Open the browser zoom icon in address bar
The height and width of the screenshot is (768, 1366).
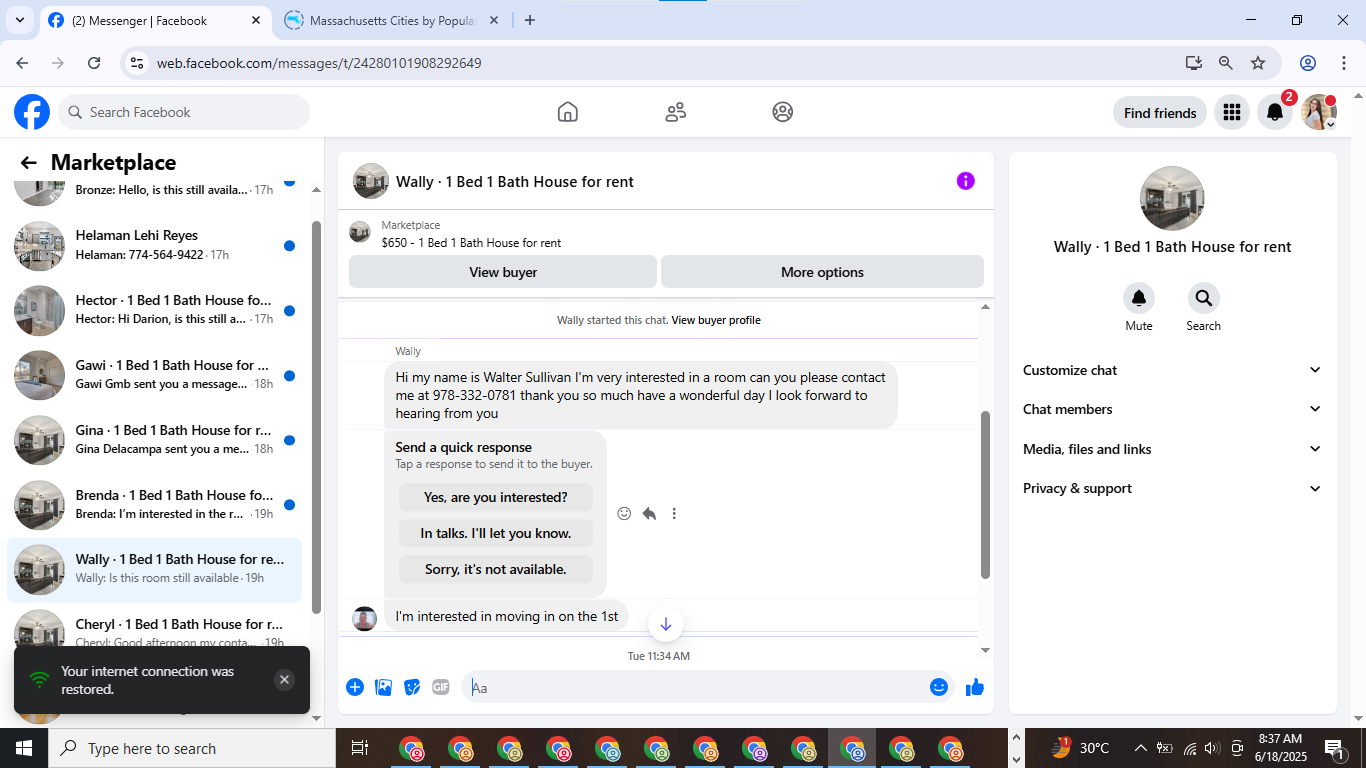1226,63
